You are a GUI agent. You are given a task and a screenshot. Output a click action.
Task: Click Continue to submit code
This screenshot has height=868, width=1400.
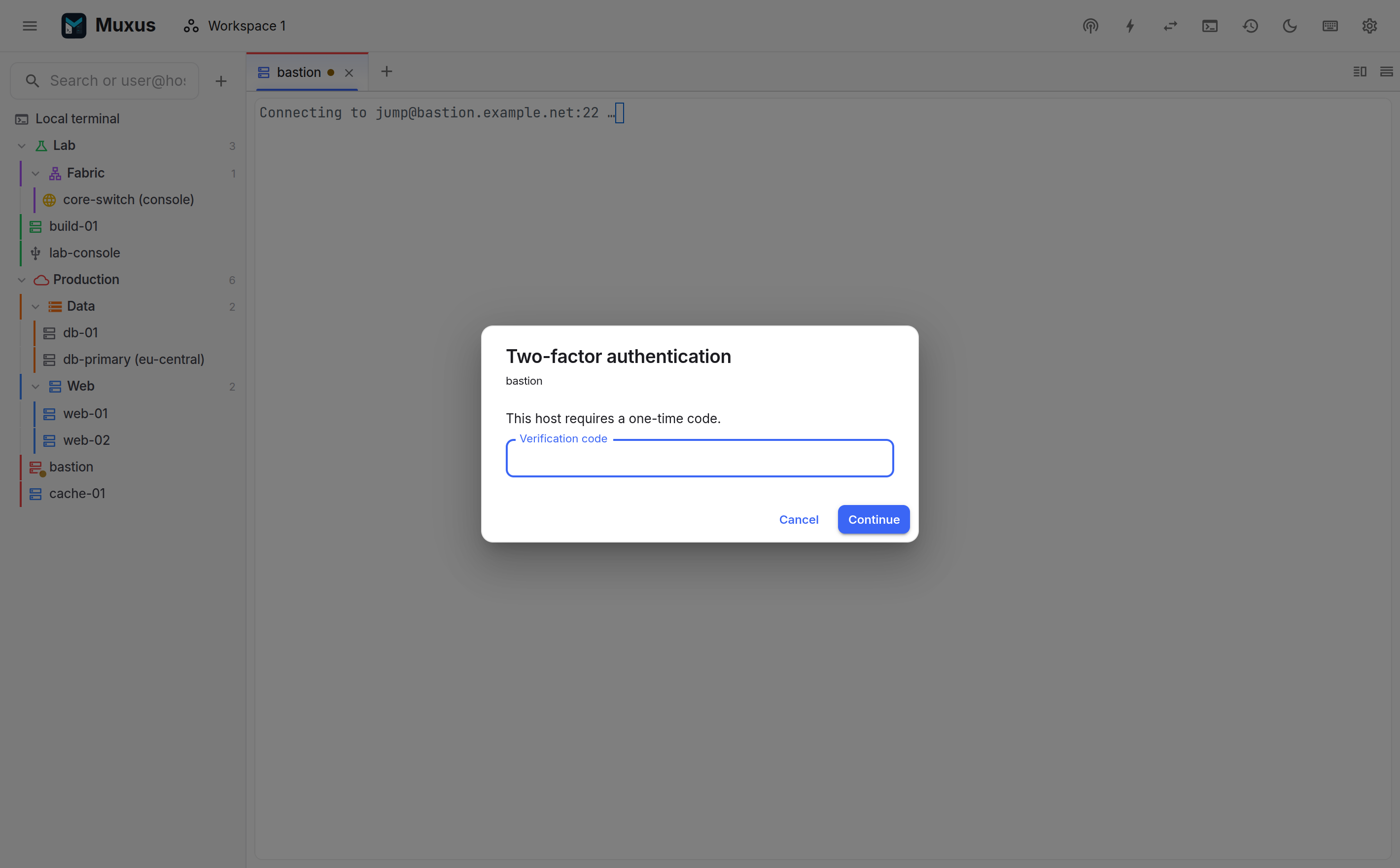874,519
